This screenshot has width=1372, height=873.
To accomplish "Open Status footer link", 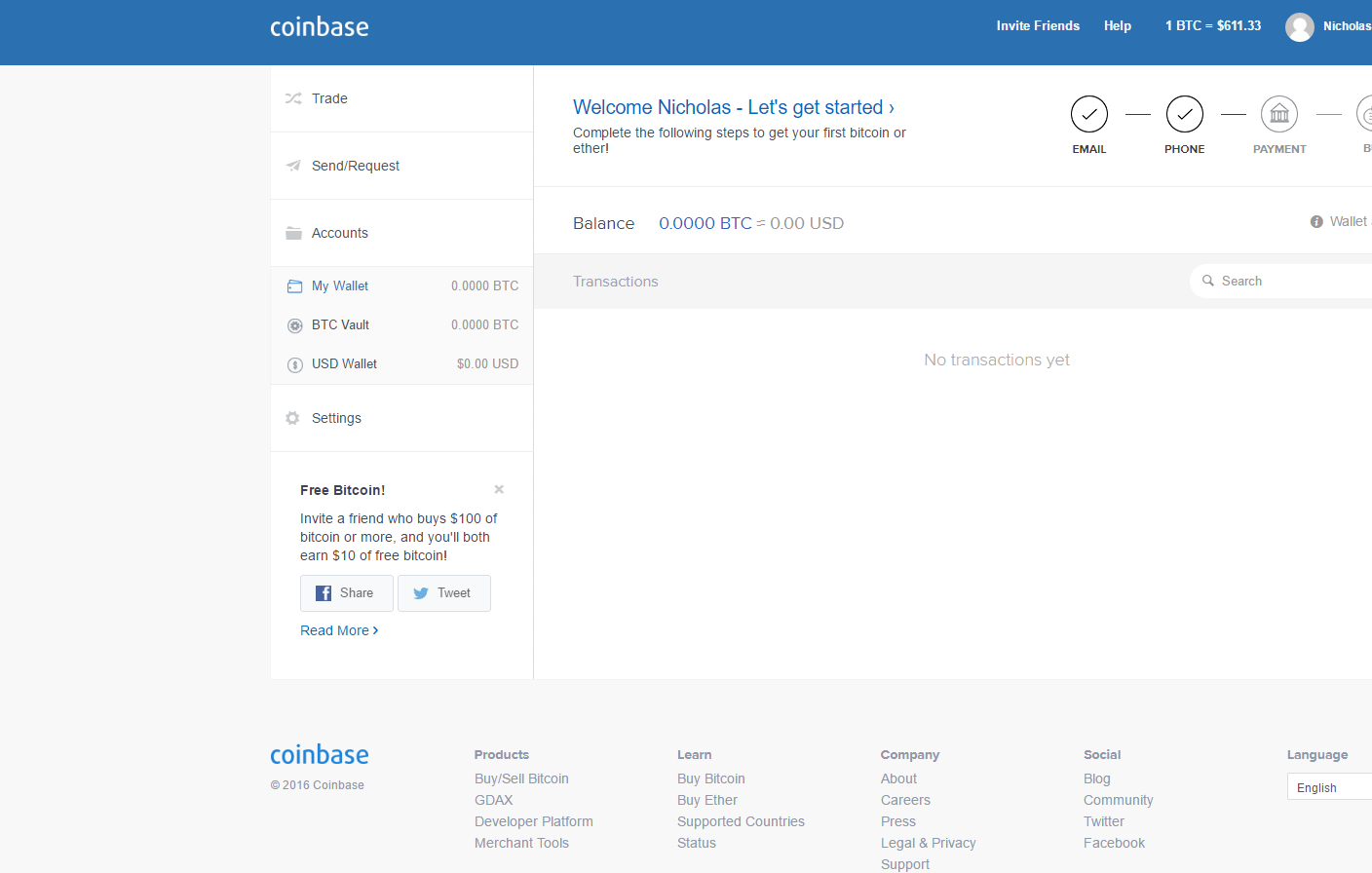I will [697, 843].
